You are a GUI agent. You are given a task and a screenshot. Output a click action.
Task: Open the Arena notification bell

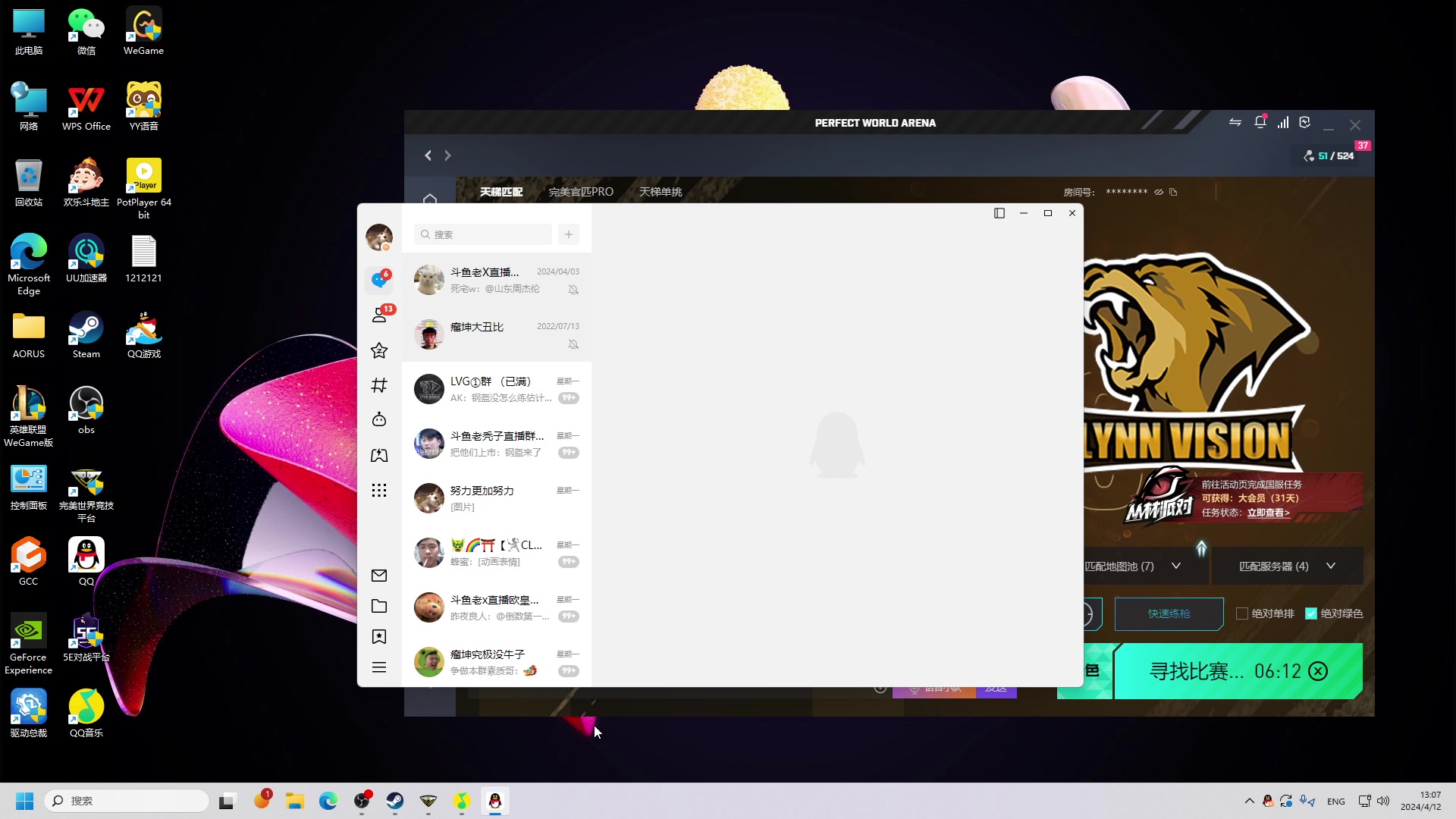[1260, 122]
